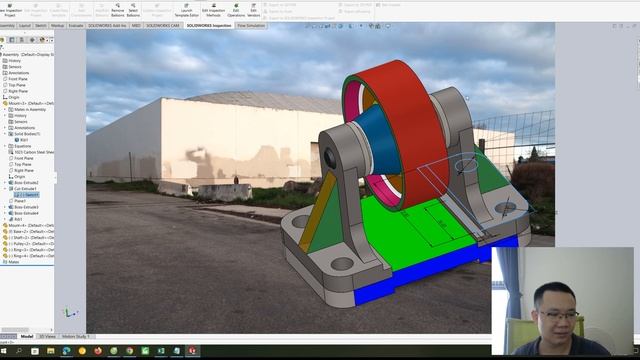640x360 pixels.
Task: Select Plane1 in feature tree
Action: [17, 201]
